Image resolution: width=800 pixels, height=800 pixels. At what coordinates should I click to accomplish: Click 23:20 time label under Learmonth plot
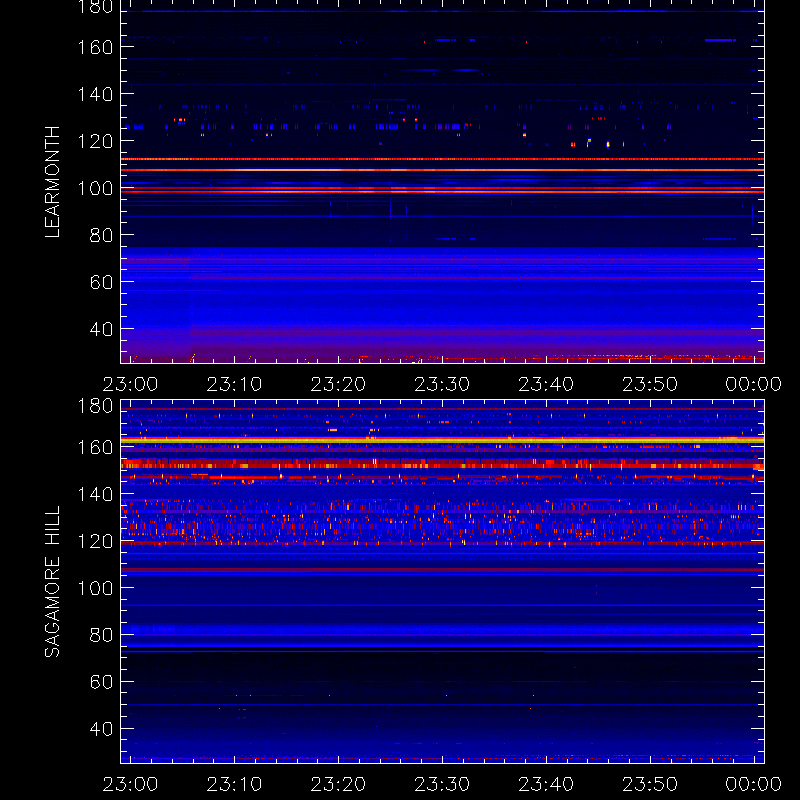pos(338,384)
